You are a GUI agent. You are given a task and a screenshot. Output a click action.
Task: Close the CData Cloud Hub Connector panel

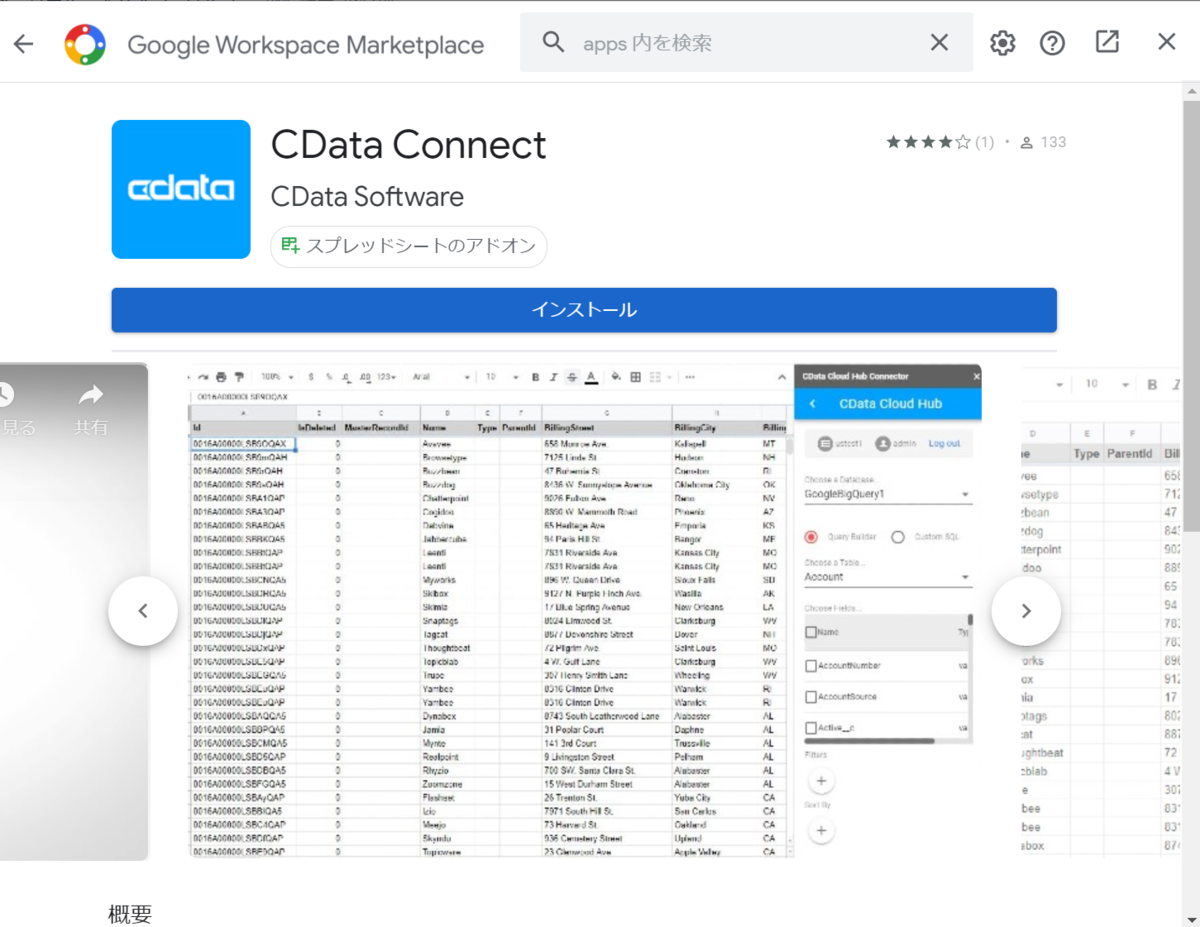pos(976,377)
